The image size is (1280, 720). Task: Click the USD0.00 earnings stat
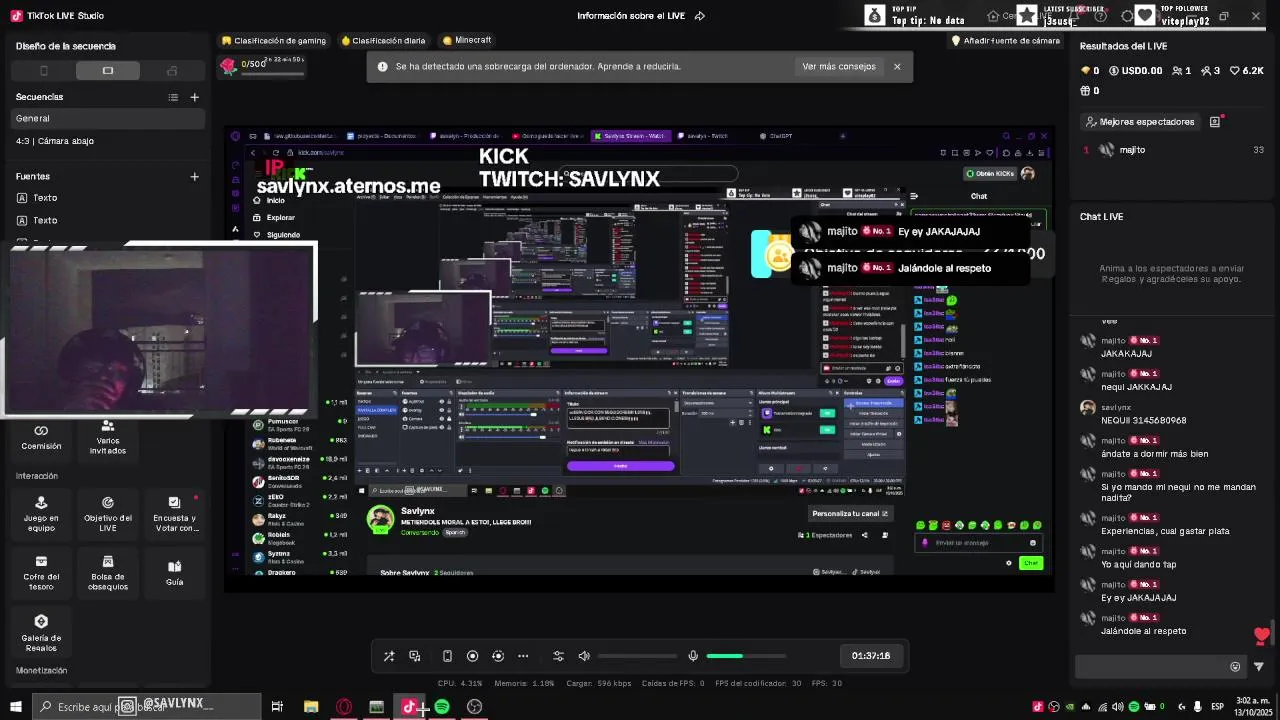point(1135,71)
